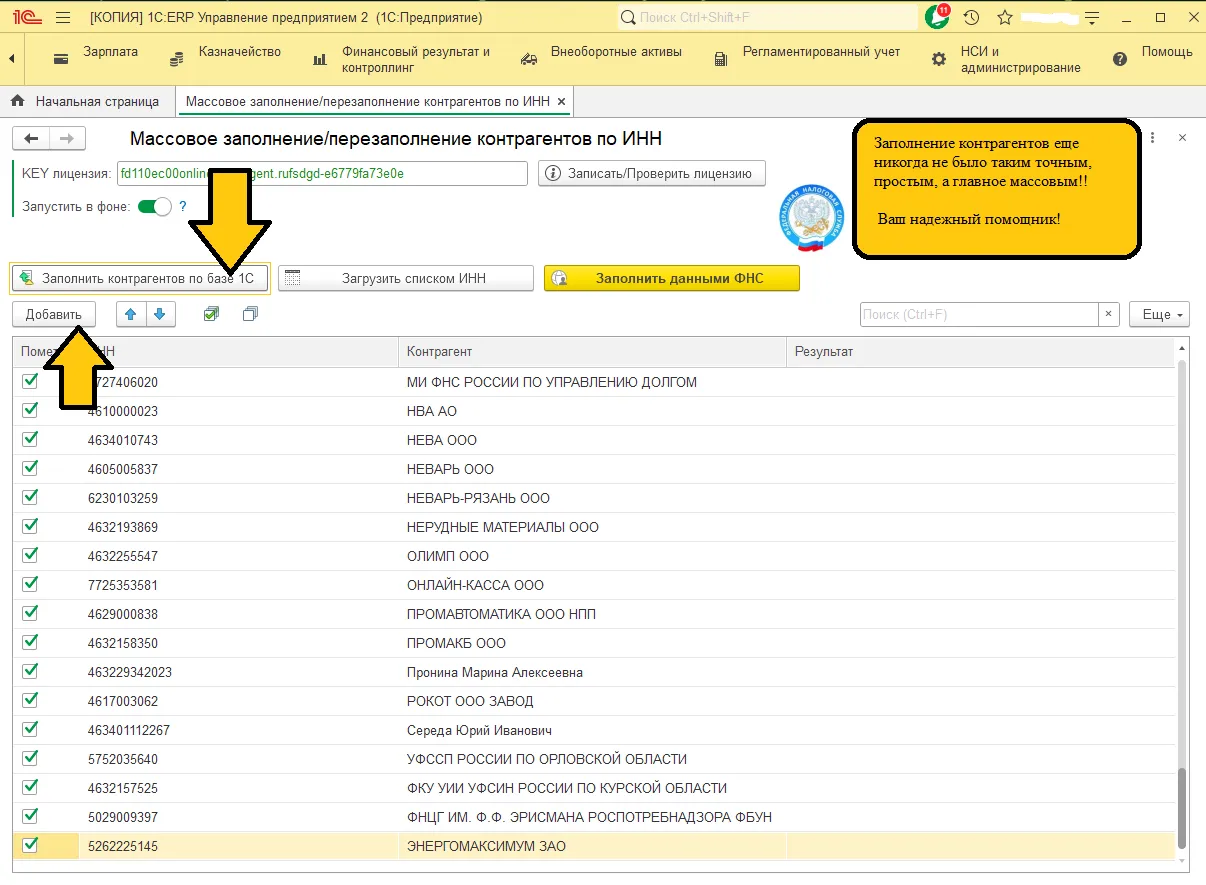
Task: Click the question mark help icon
Action: (183, 207)
